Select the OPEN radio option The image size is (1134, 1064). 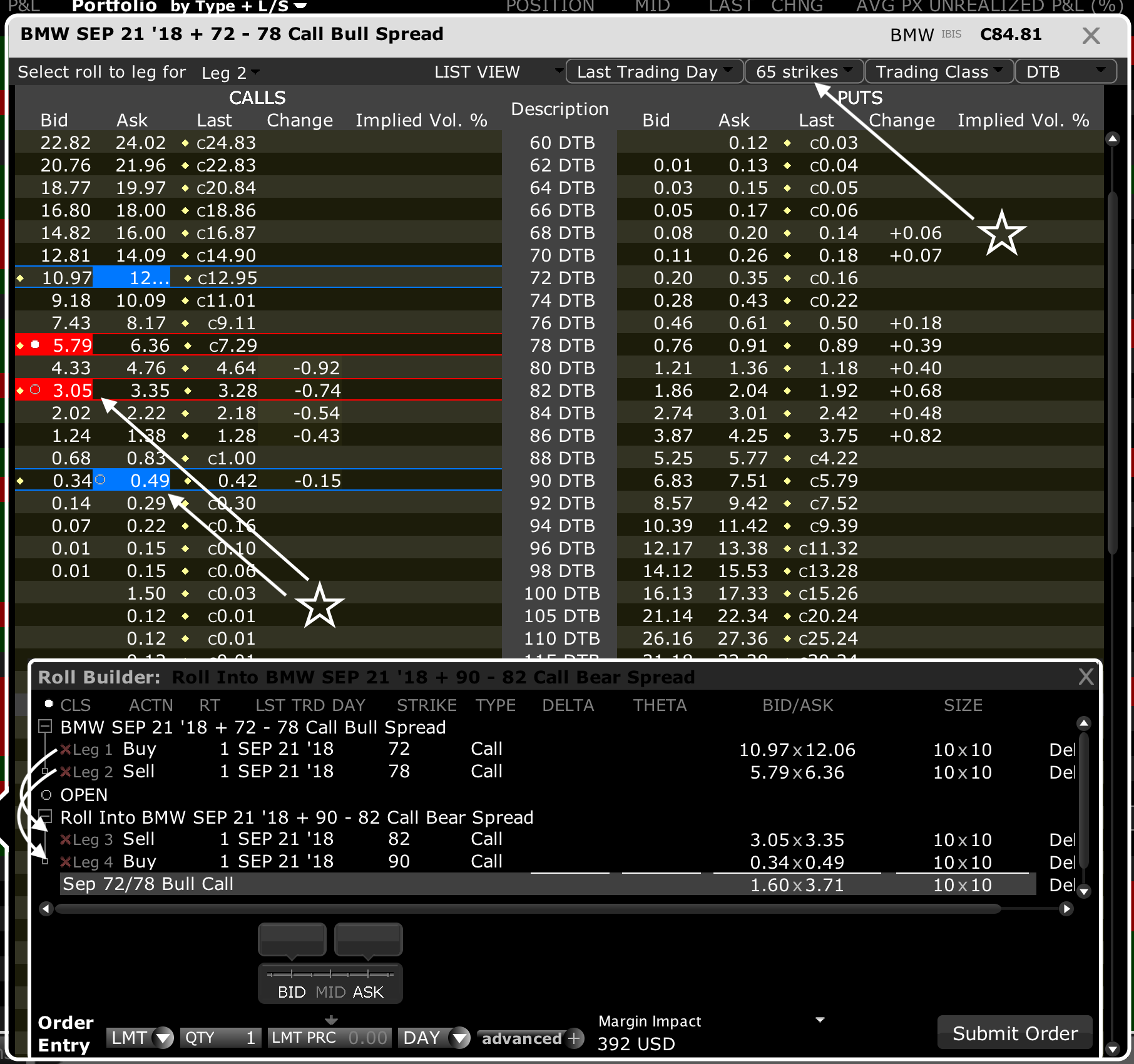46,795
